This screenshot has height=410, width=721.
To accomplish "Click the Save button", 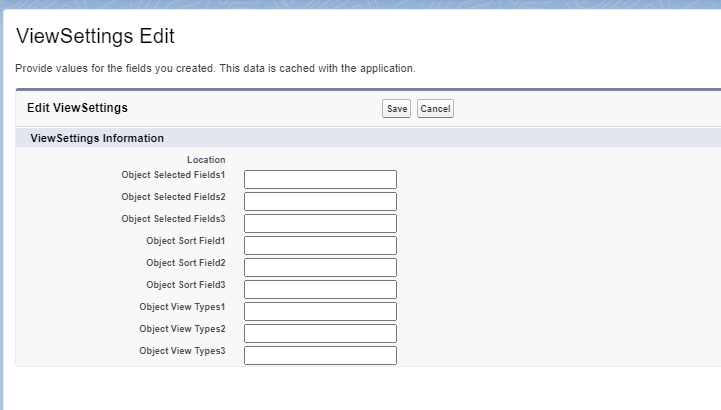I will 396,109.
